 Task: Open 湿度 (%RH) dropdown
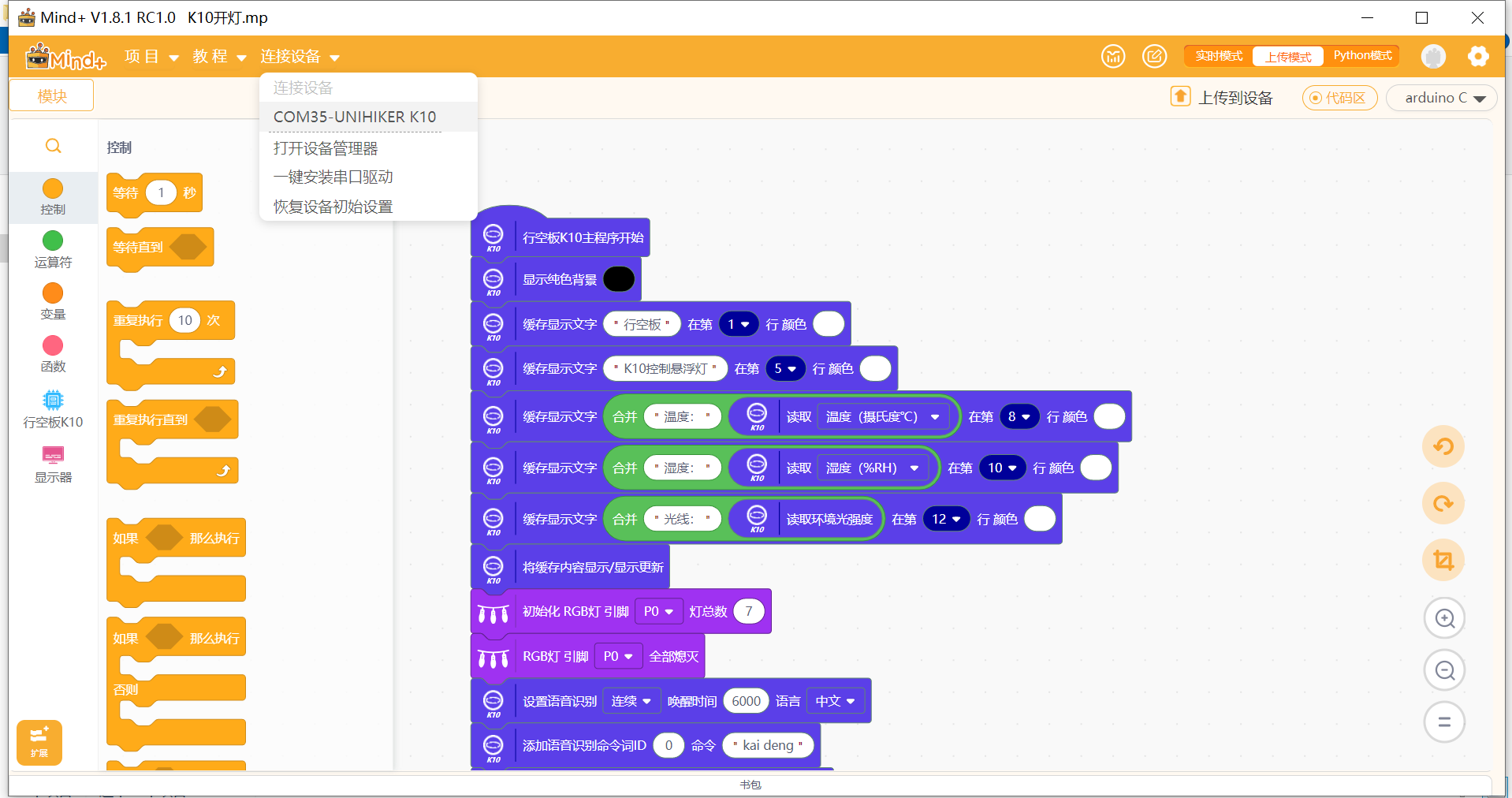872,468
